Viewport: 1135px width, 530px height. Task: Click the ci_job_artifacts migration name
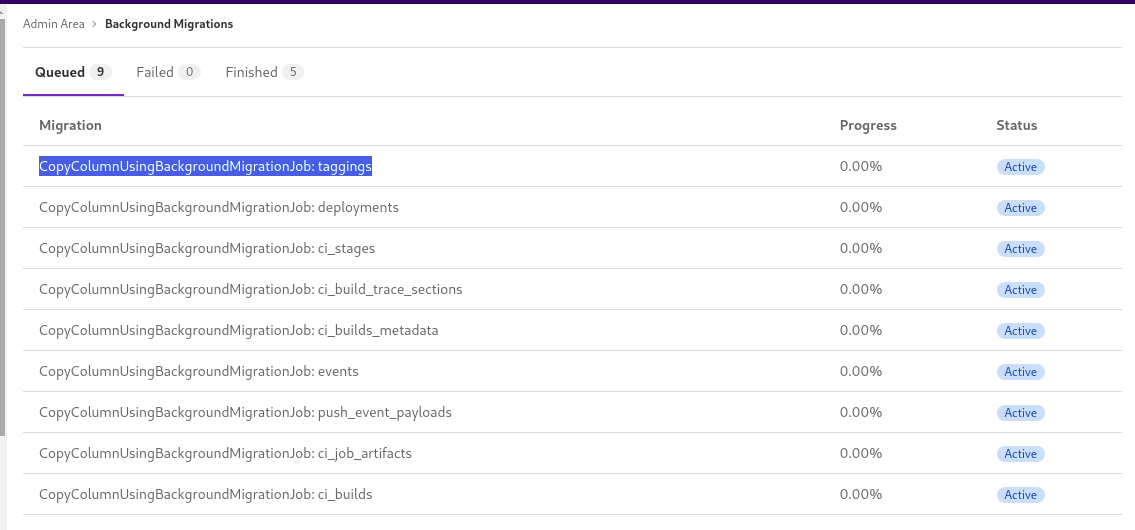[x=225, y=453]
